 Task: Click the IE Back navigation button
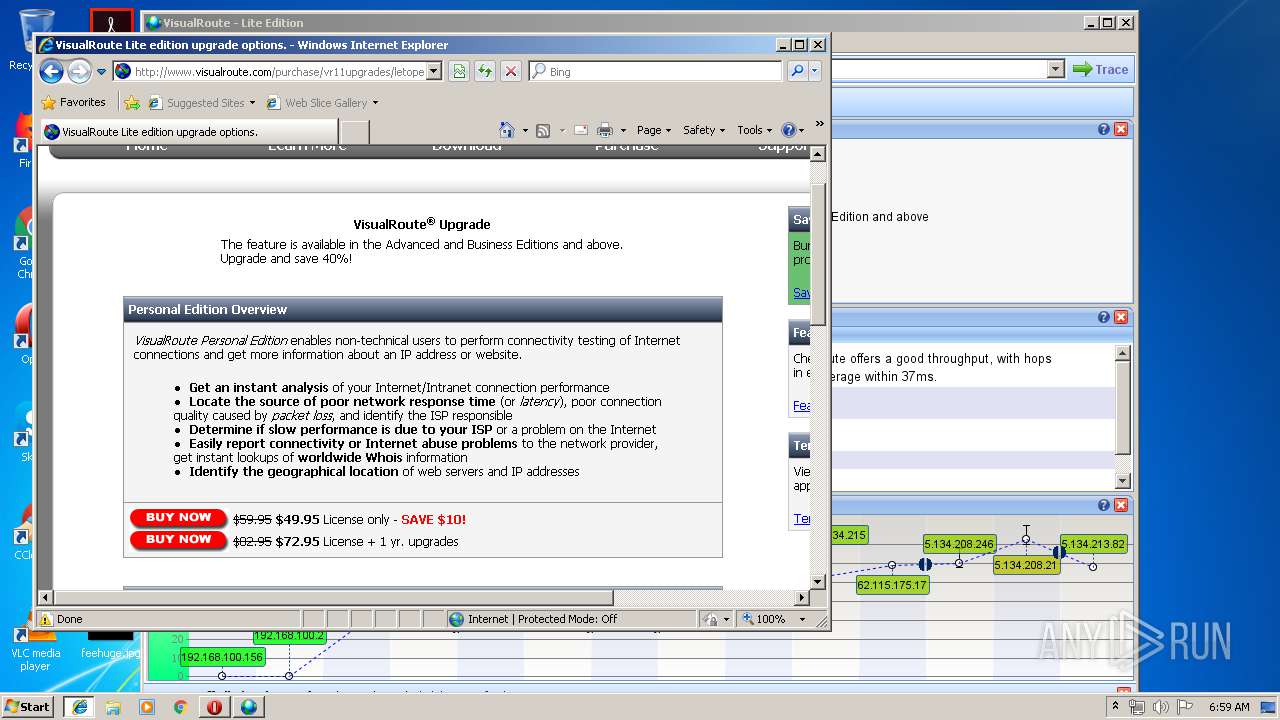tap(52, 71)
